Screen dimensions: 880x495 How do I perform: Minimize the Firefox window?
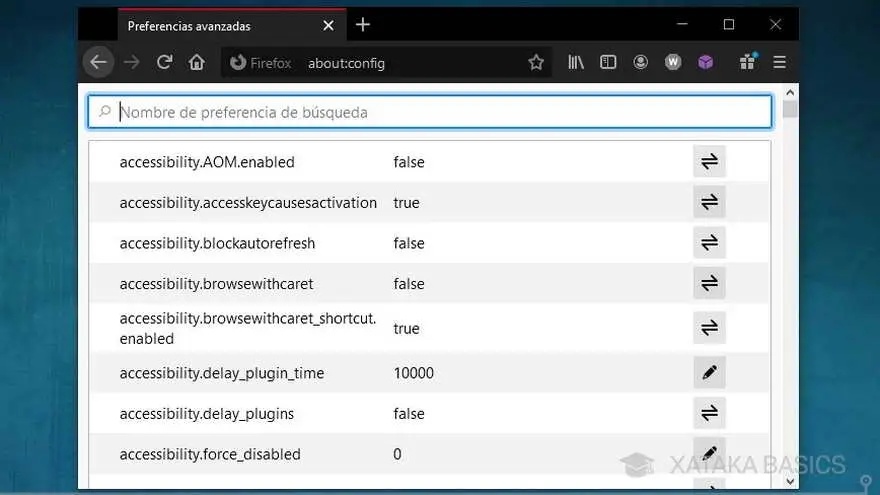tap(682, 25)
